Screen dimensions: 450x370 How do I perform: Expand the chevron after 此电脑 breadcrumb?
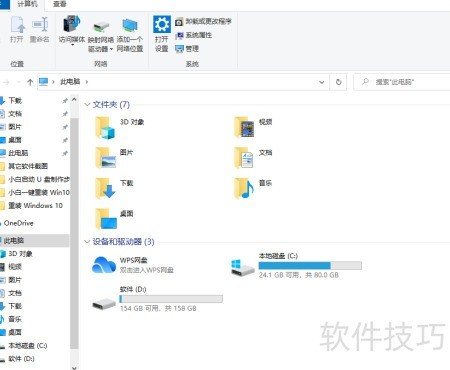point(87,82)
